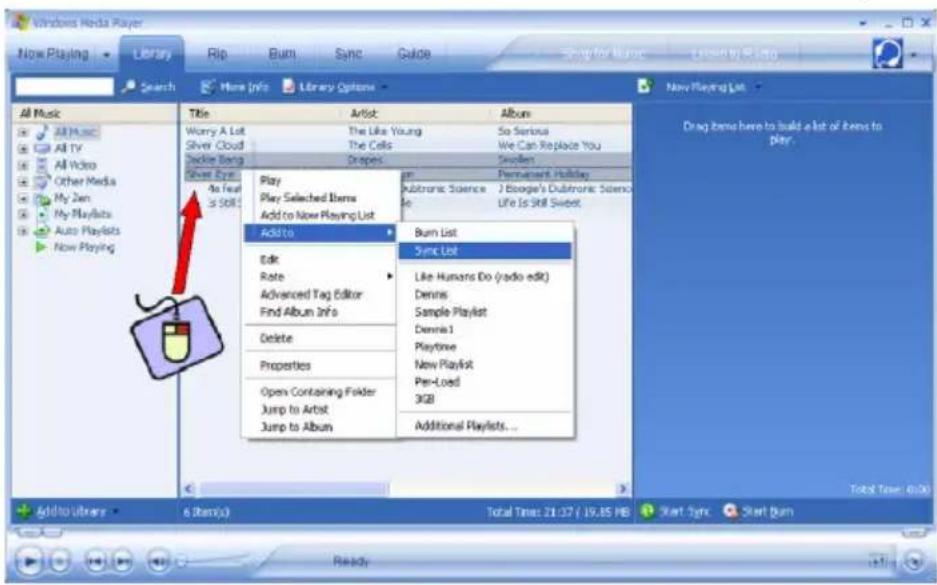The height and width of the screenshot is (585, 937).
Task: Click the Stop playback button
Action: coord(59,561)
